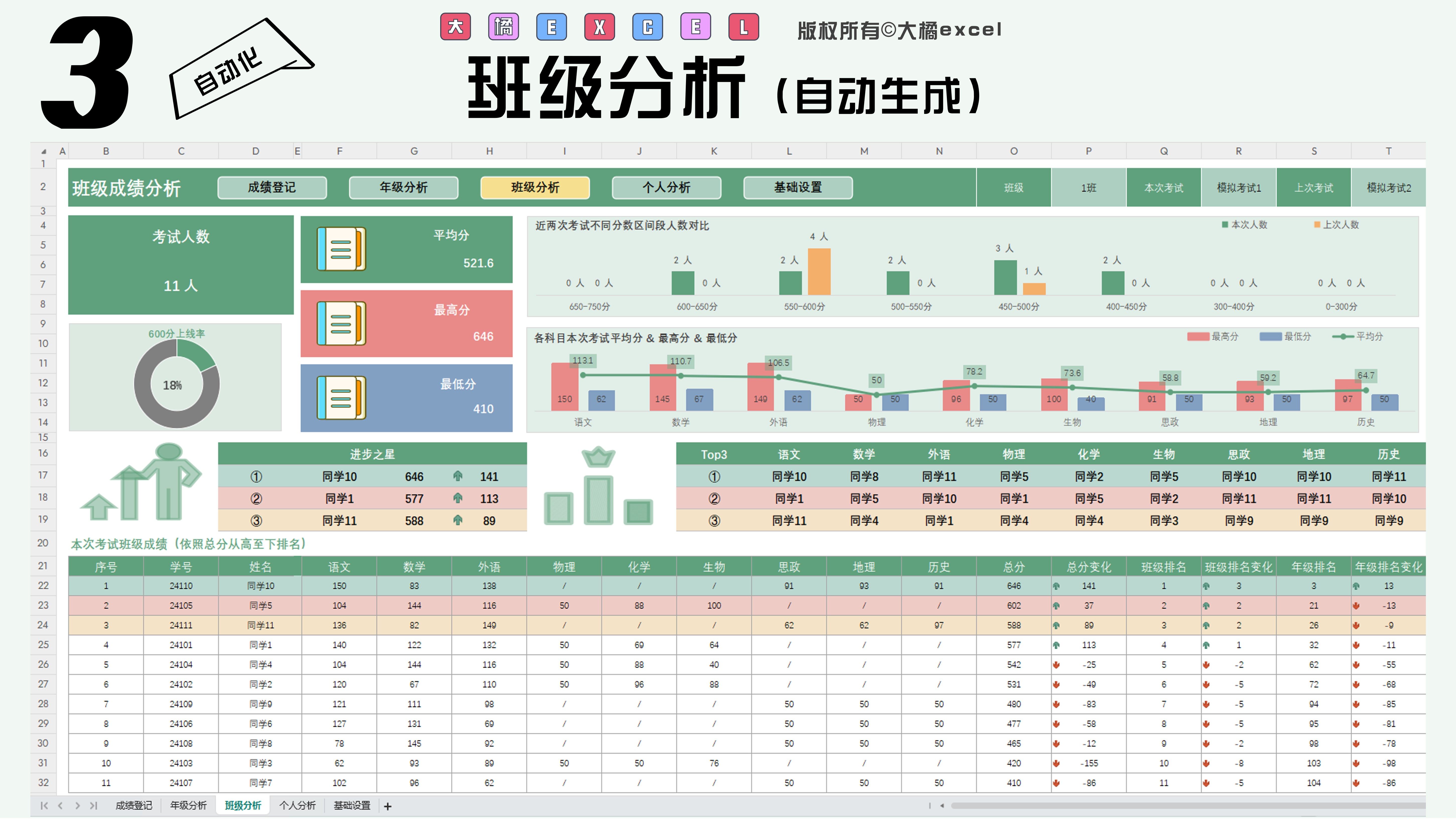Open the 模拟考试1 current exam selector
This screenshot has height=819, width=1456.
1238,188
